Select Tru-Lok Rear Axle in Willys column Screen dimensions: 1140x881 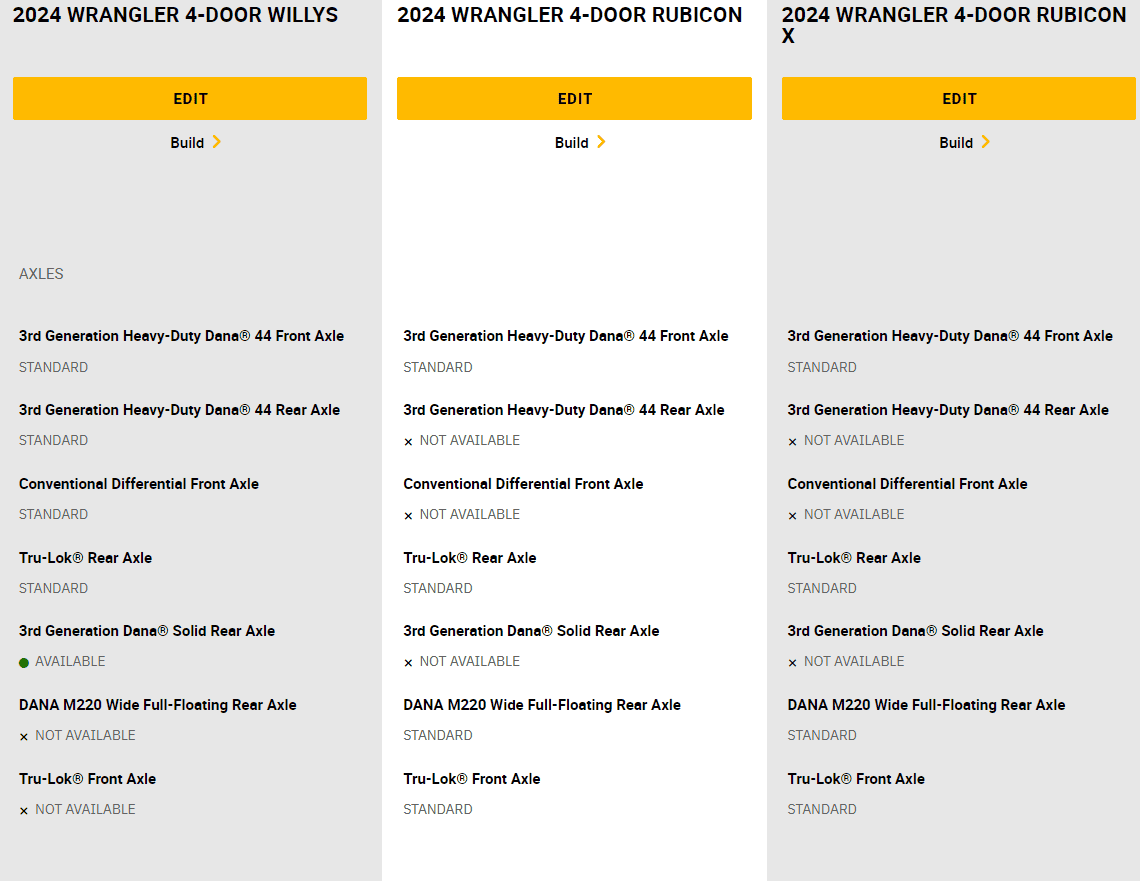(86, 558)
